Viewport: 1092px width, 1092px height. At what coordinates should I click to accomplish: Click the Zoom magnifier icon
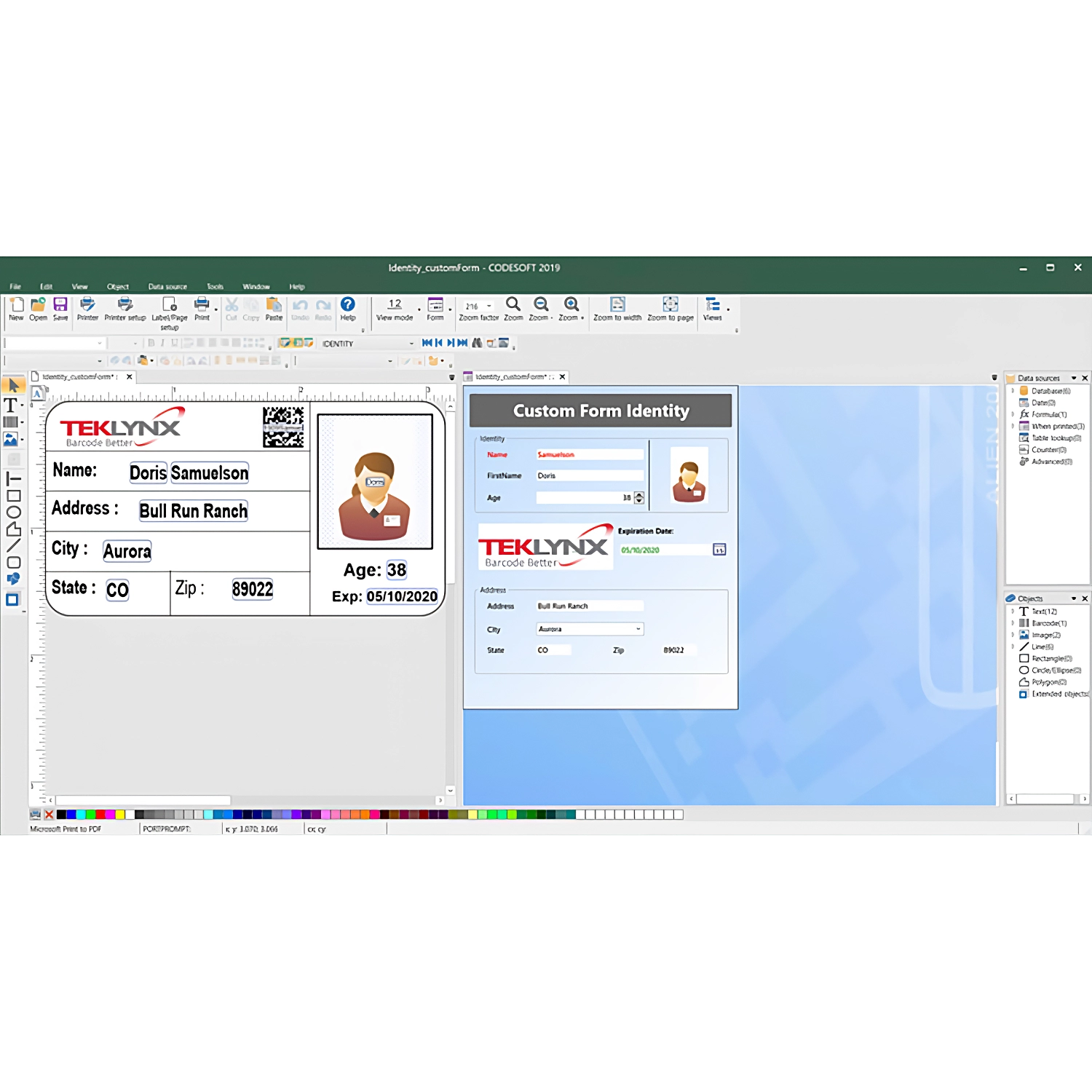pyautogui.click(x=513, y=304)
